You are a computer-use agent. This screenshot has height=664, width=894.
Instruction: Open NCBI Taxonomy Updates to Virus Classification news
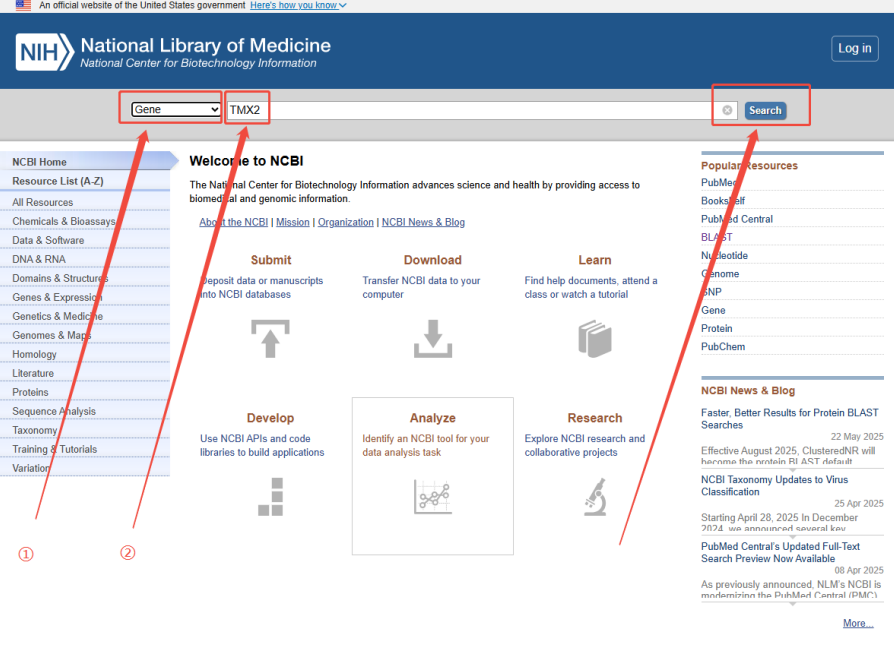tap(774, 486)
